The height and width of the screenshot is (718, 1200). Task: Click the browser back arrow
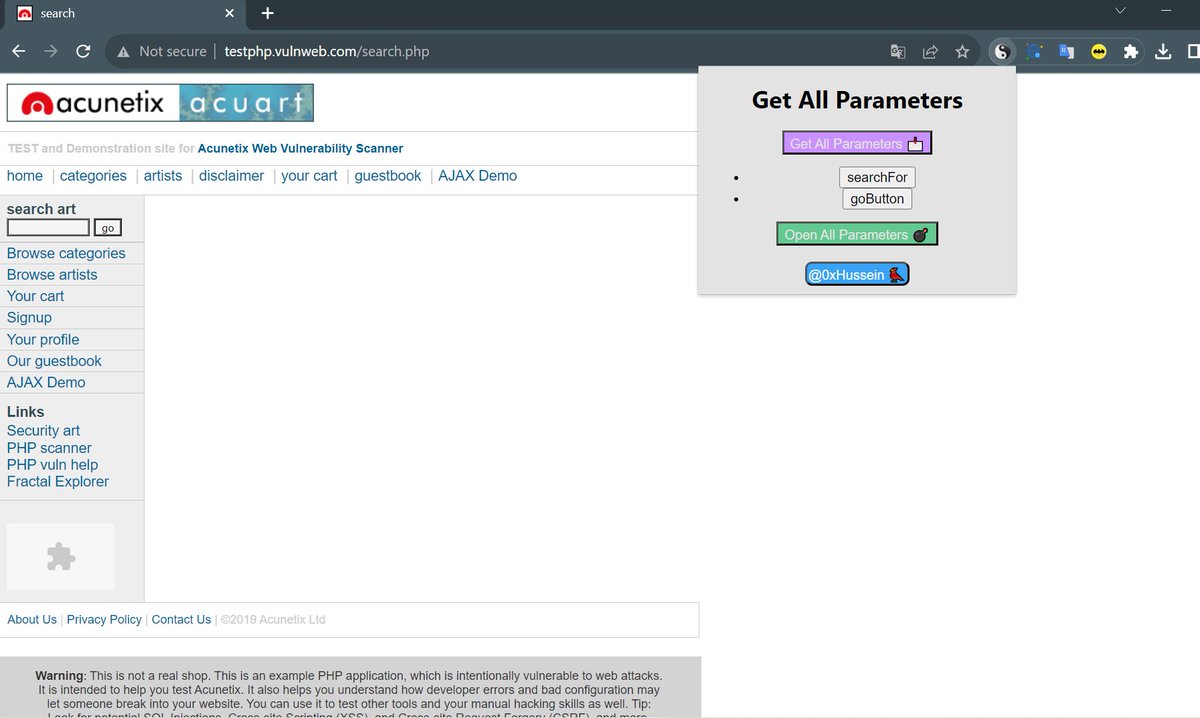click(18, 51)
